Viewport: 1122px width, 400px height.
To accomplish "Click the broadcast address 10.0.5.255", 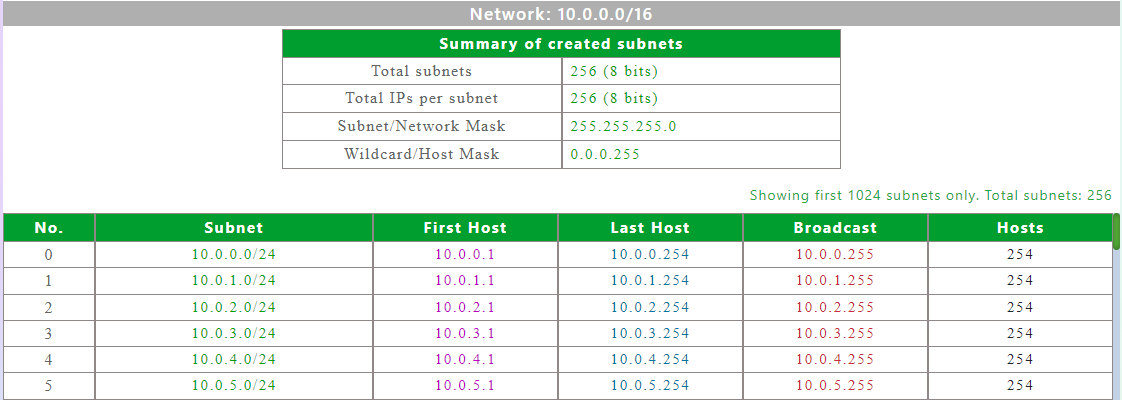I will pos(835,385).
